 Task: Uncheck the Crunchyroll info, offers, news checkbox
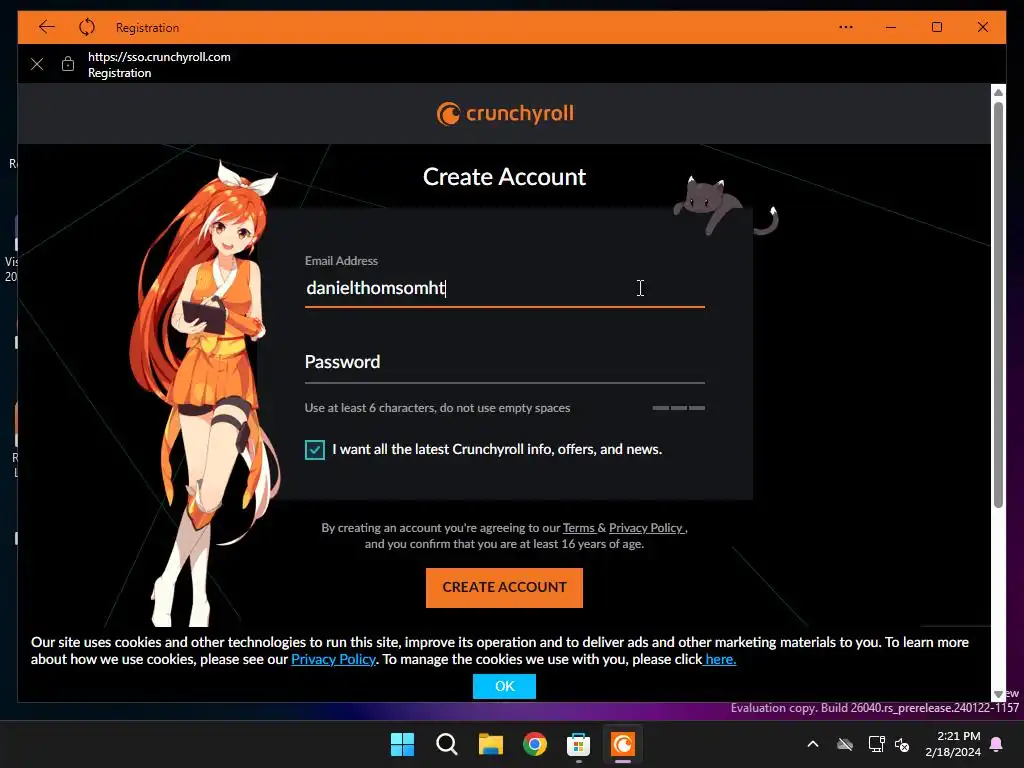click(315, 449)
